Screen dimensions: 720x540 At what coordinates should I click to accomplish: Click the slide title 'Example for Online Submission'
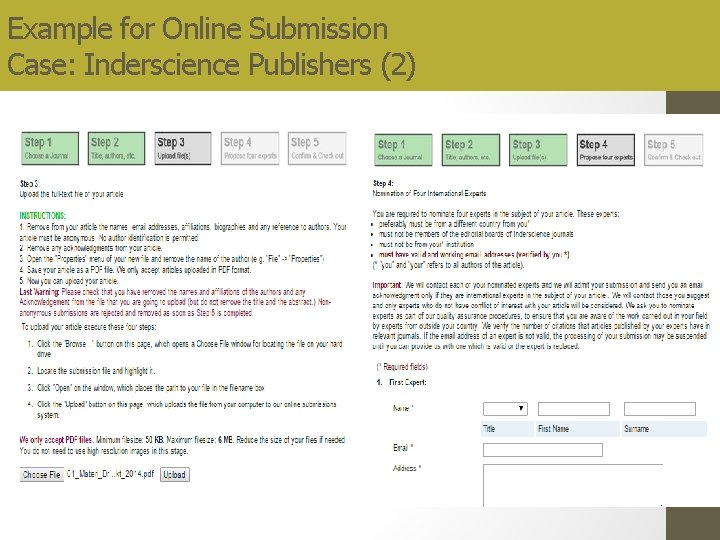198,28
